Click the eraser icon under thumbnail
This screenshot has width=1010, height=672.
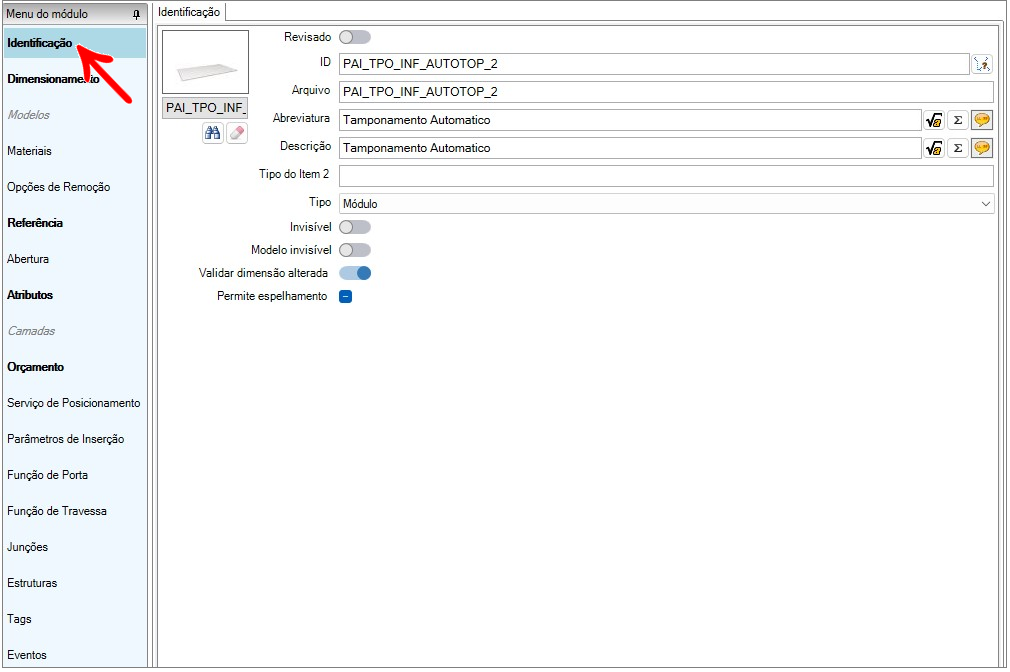[x=237, y=133]
